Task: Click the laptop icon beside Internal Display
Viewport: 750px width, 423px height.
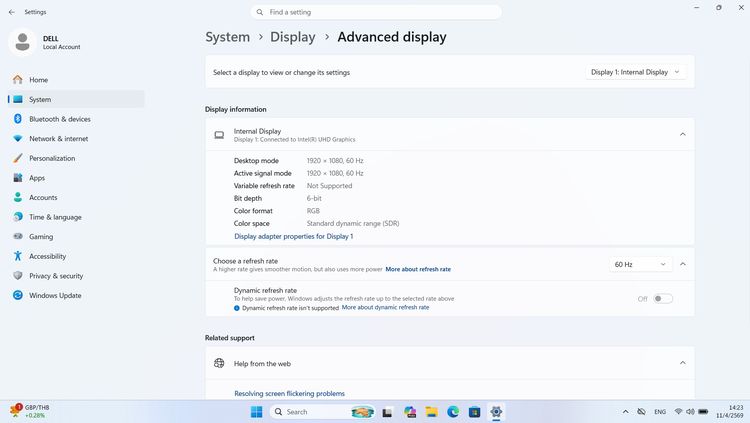Action: click(219, 135)
